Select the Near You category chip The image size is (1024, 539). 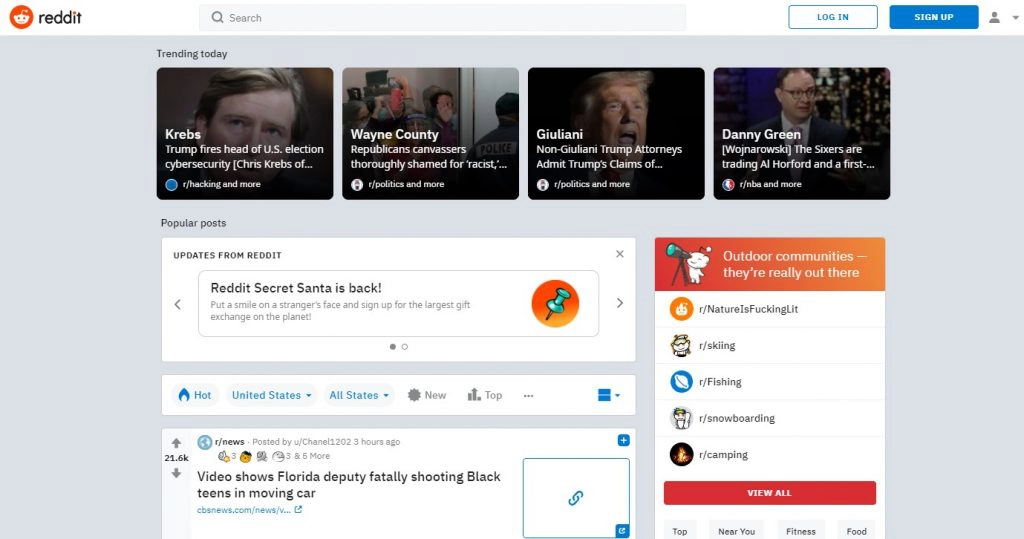pyautogui.click(x=737, y=531)
